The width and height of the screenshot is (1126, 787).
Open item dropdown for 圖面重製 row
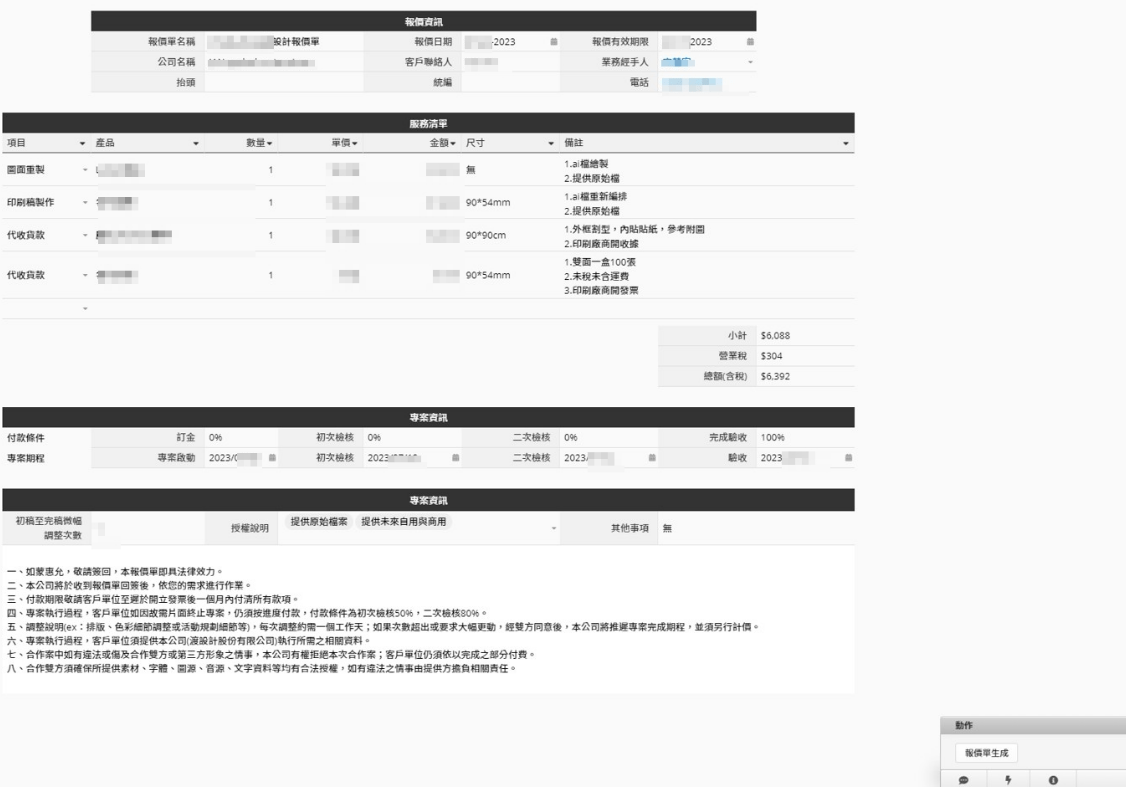(85, 170)
